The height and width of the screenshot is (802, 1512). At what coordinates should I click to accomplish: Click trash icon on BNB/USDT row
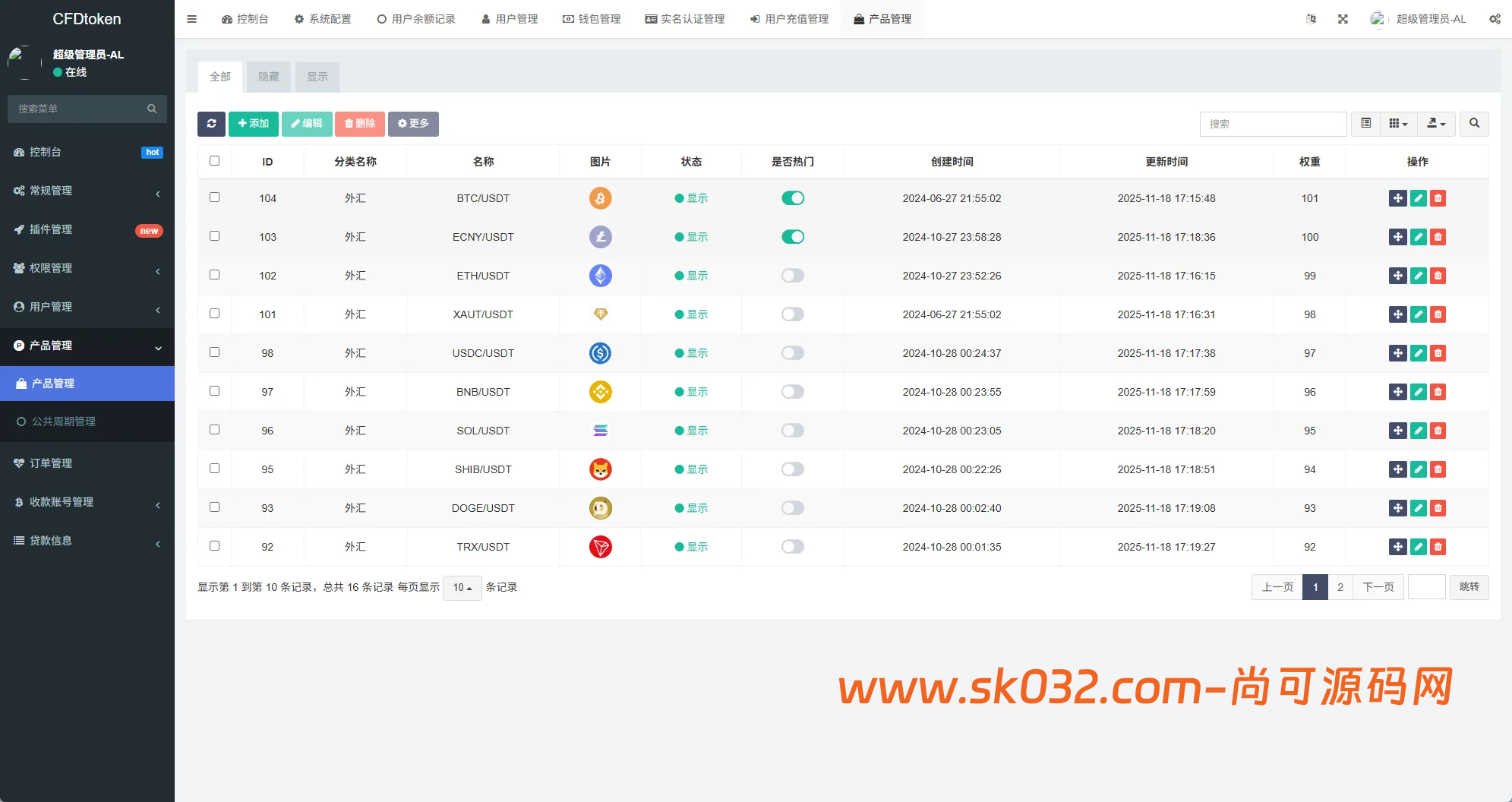1438,392
